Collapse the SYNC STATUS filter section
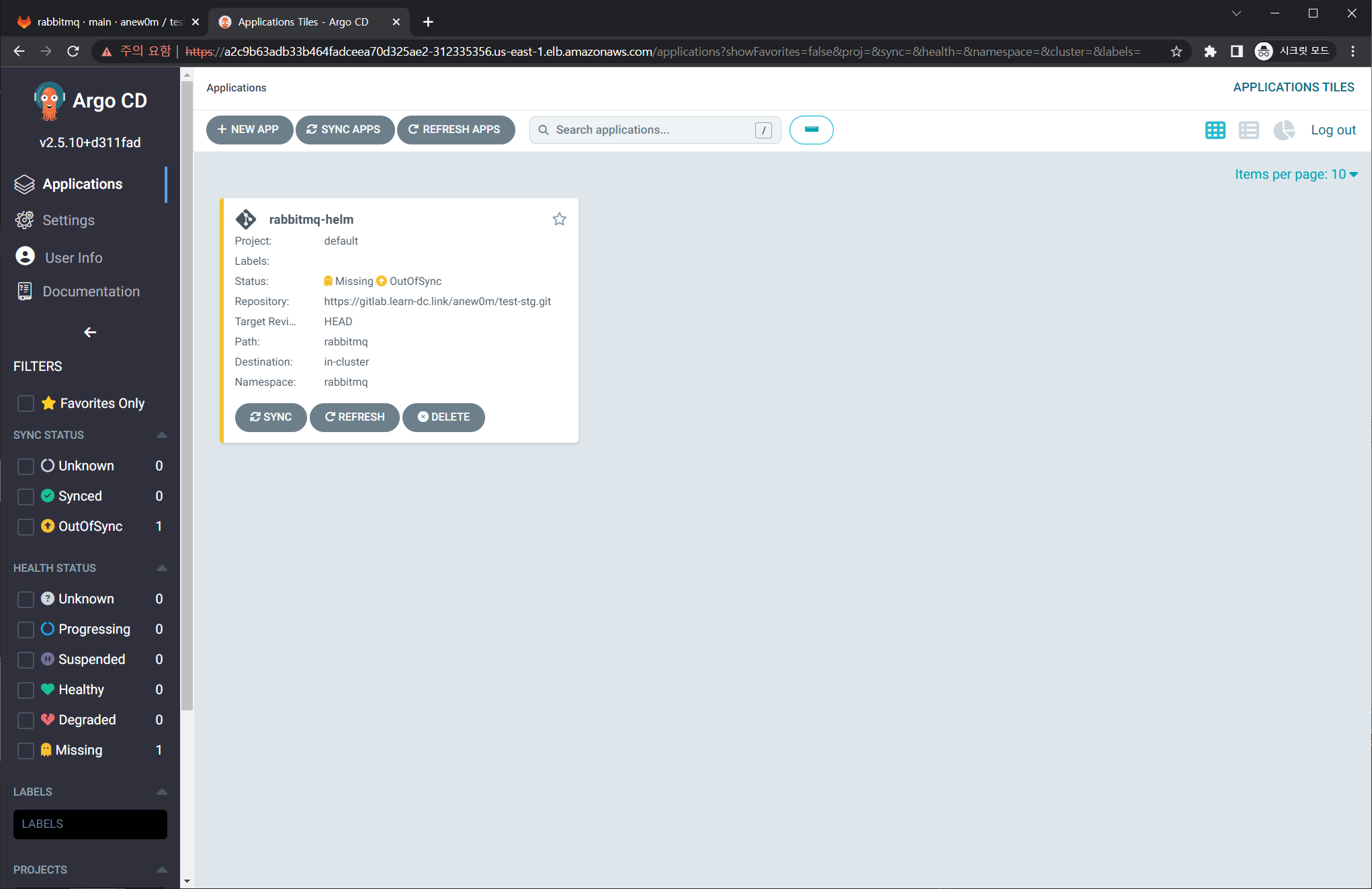The height and width of the screenshot is (889, 1372). click(162, 435)
